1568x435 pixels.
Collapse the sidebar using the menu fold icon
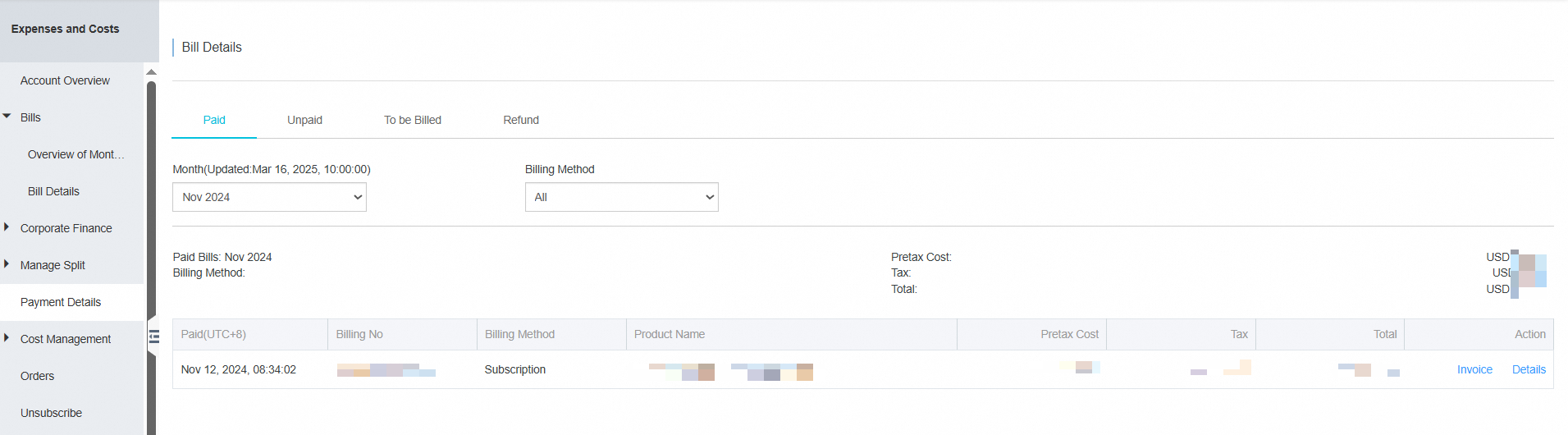153,337
